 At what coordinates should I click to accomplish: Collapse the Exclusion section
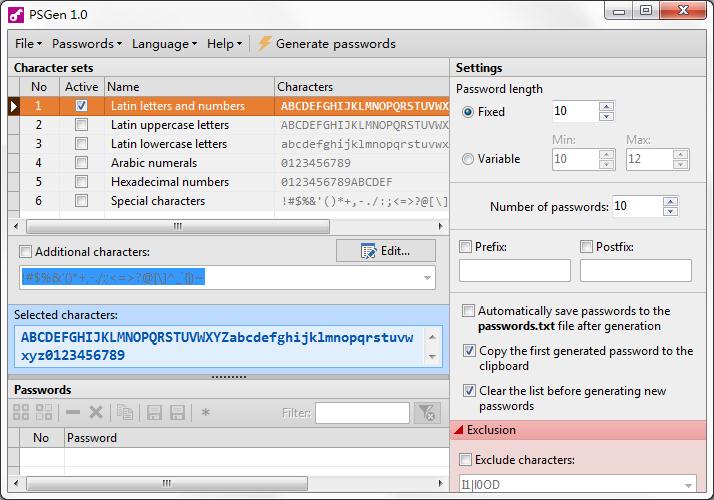point(460,430)
